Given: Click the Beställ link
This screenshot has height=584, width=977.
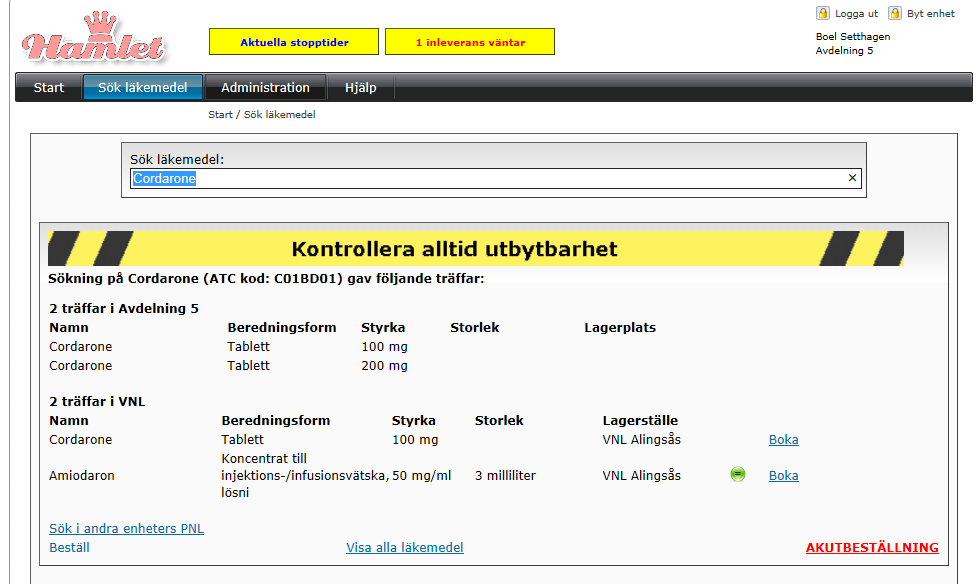Looking at the screenshot, I should (x=69, y=547).
